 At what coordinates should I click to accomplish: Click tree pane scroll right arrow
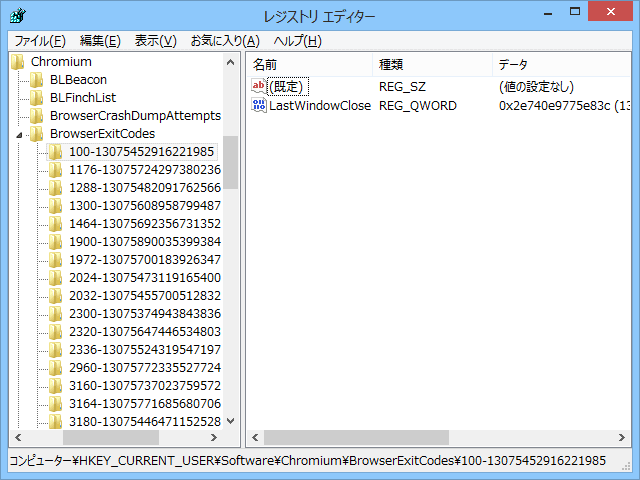tap(213, 438)
